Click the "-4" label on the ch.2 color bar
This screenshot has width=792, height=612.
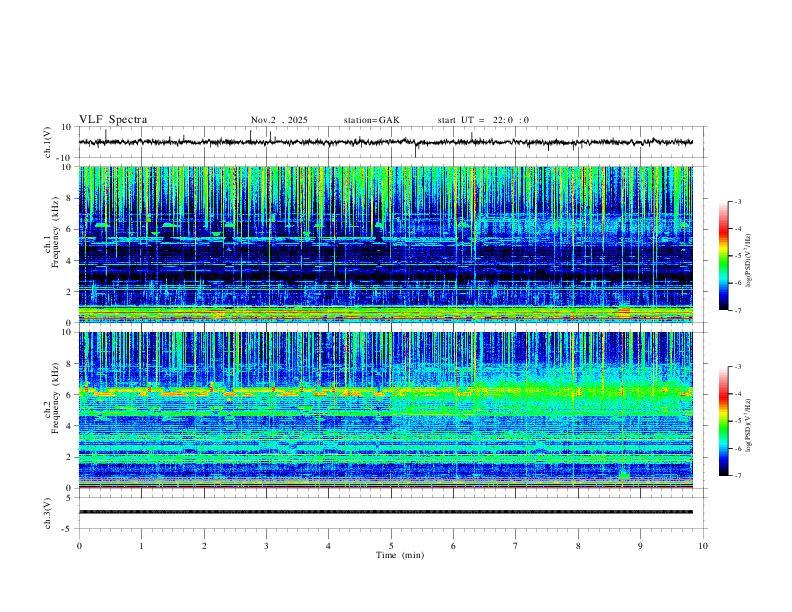(737, 394)
